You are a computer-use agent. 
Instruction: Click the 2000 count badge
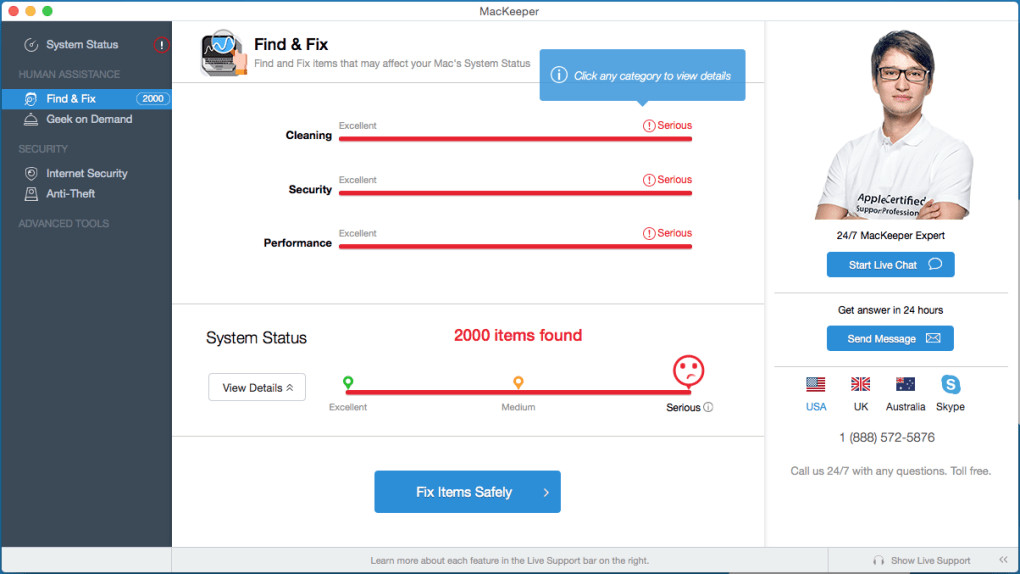coord(153,99)
